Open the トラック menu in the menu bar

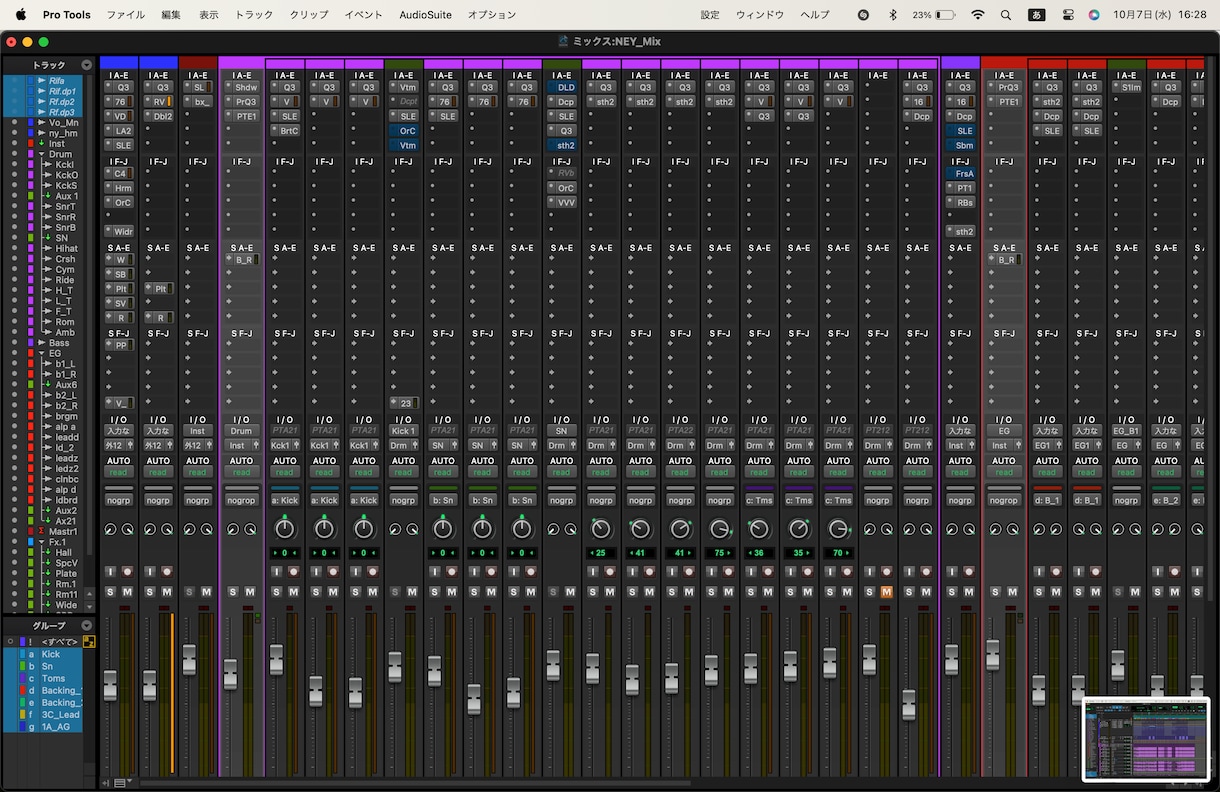point(254,15)
